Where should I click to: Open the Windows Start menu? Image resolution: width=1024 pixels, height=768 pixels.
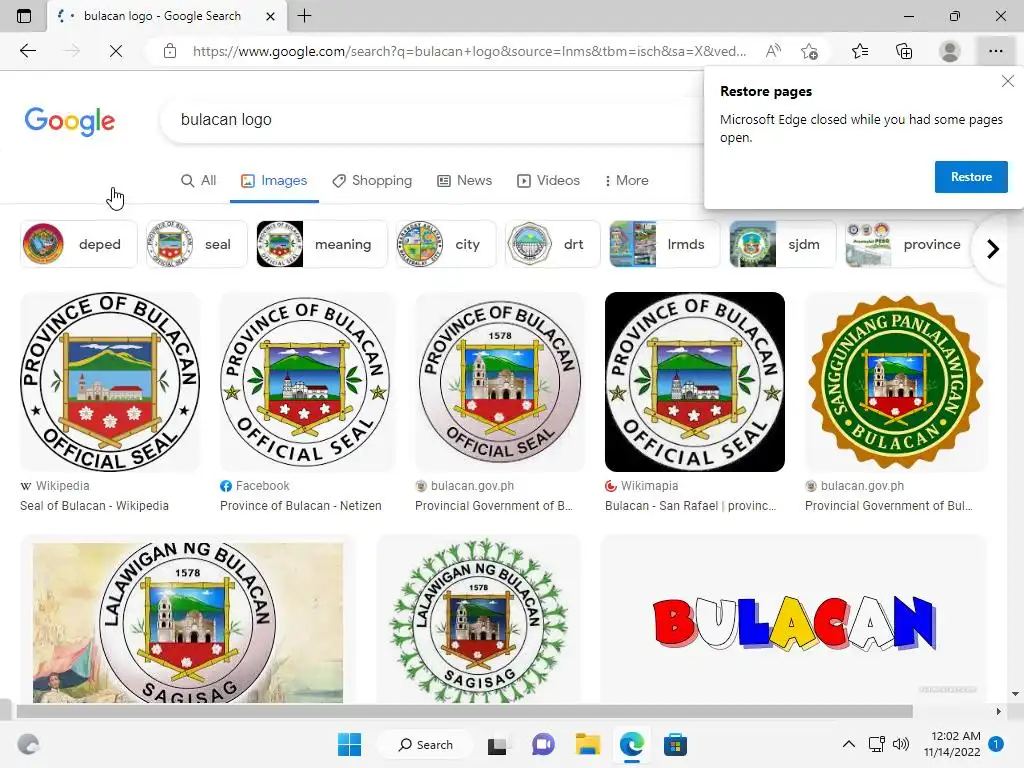(349, 744)
